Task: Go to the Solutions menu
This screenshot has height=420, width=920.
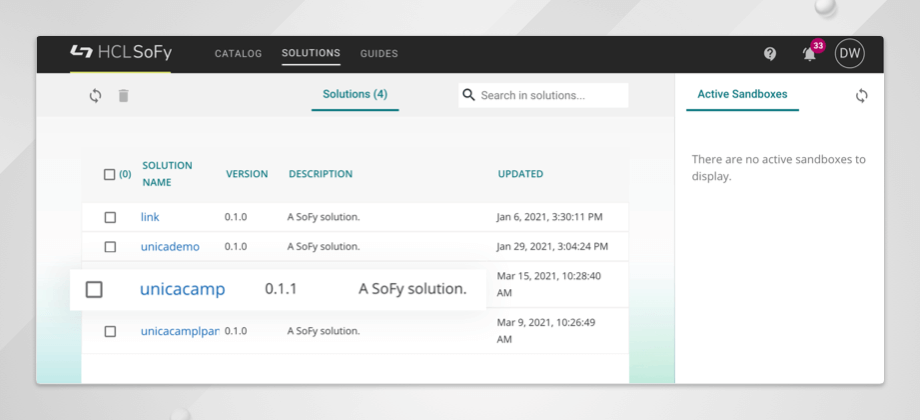Action: pyautogui.click(x=311, y=53)
